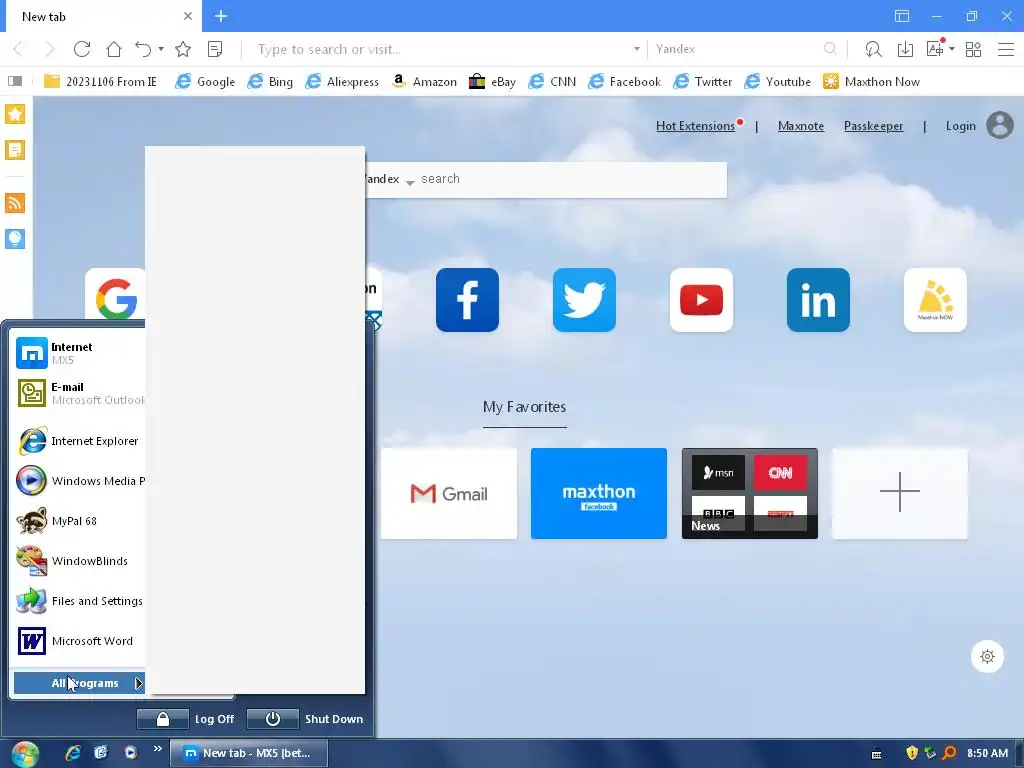The height and width of the screenshot is (768, 1024).
Task: Click the resource sniffer icon in toolbar
Action: pos(873,49)
